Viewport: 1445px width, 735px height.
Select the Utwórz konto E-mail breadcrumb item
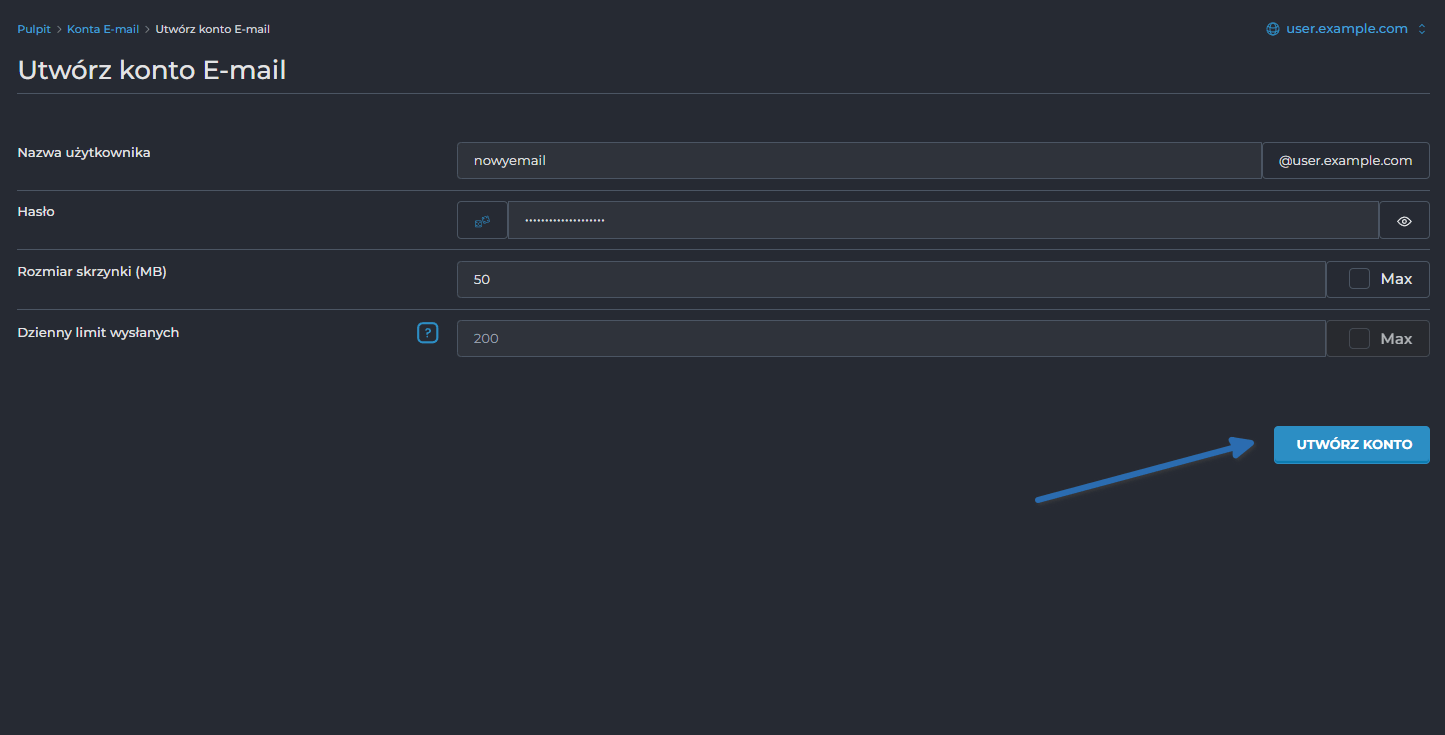click(212, 29)
